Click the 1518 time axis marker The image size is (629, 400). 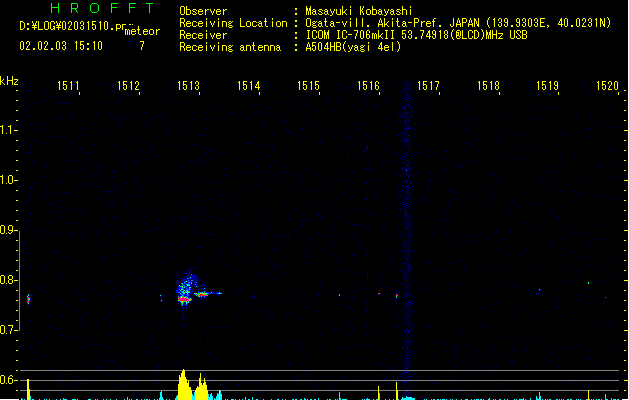(x=488, y=86)
